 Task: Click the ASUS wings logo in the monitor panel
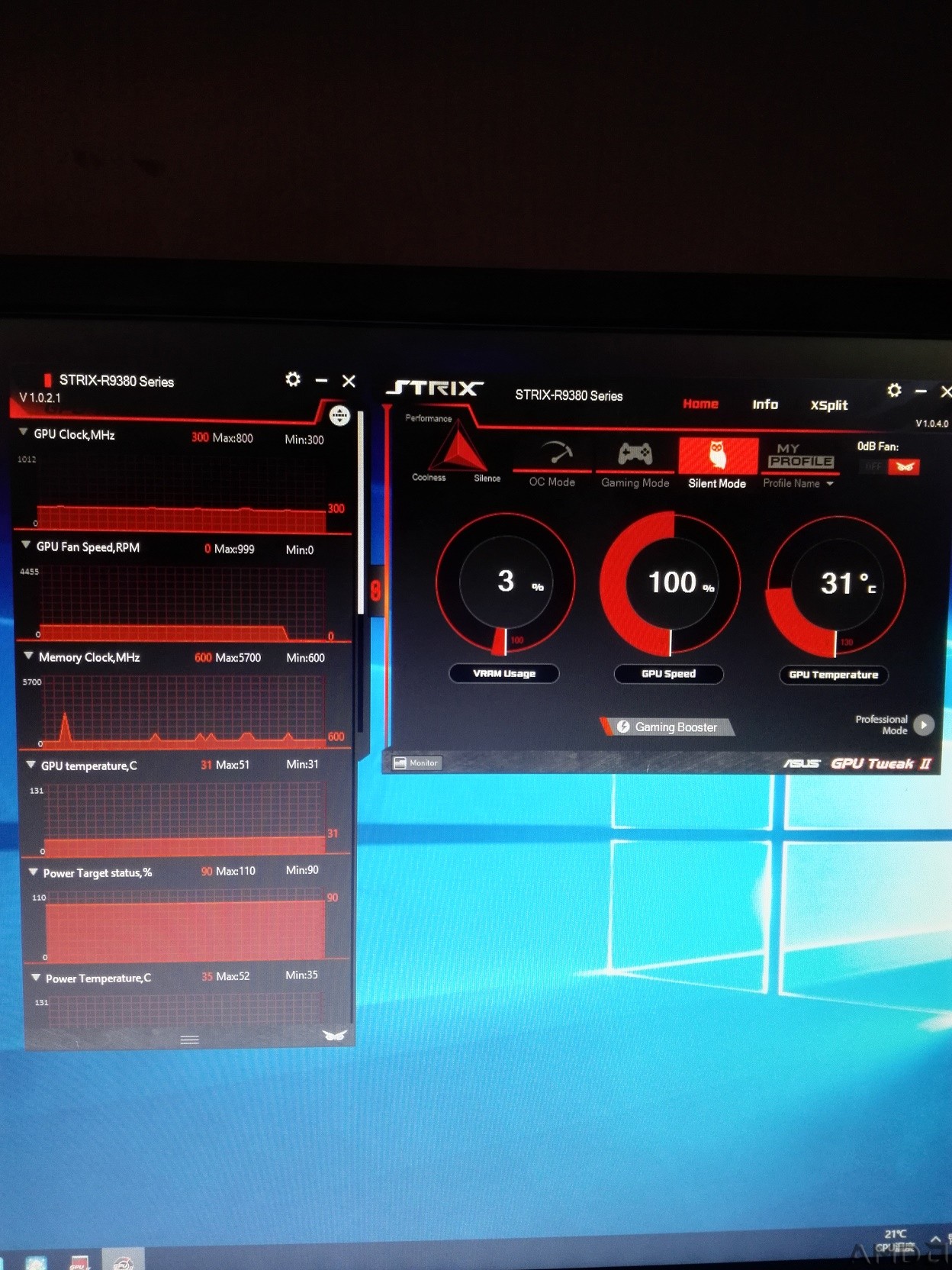[x=335, y=1035]
